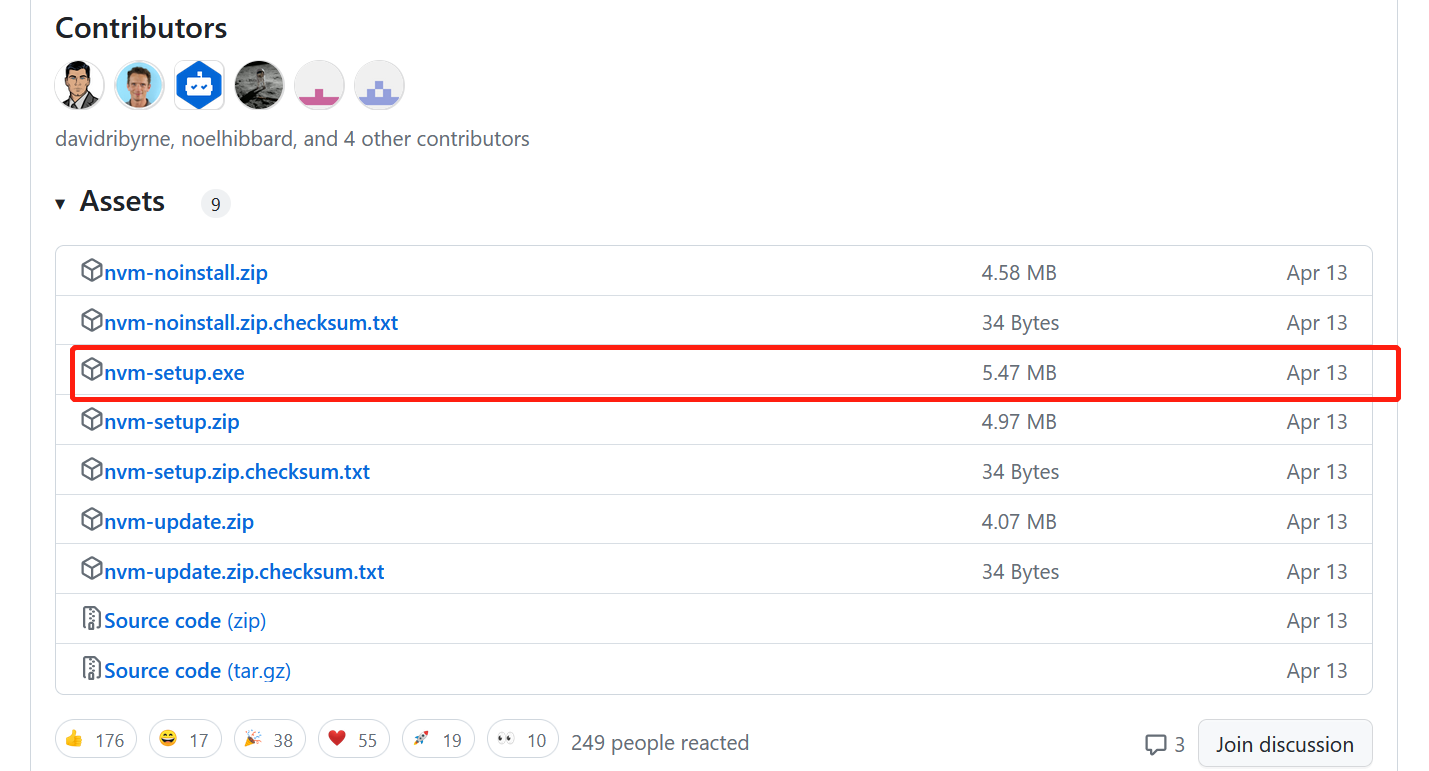
Task: Click the package icon beside nvm-update.zip.checksum.txt
Action: pyautogui.click(x=91, y=570)
